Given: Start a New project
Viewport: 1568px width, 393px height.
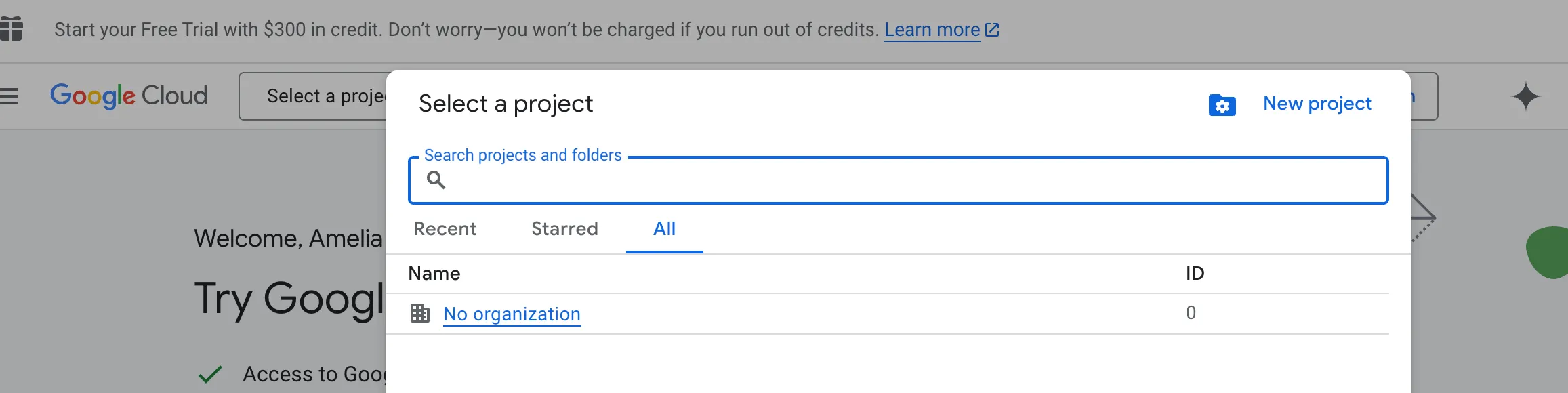Looking at the screenshot, I should point(1316,103).
